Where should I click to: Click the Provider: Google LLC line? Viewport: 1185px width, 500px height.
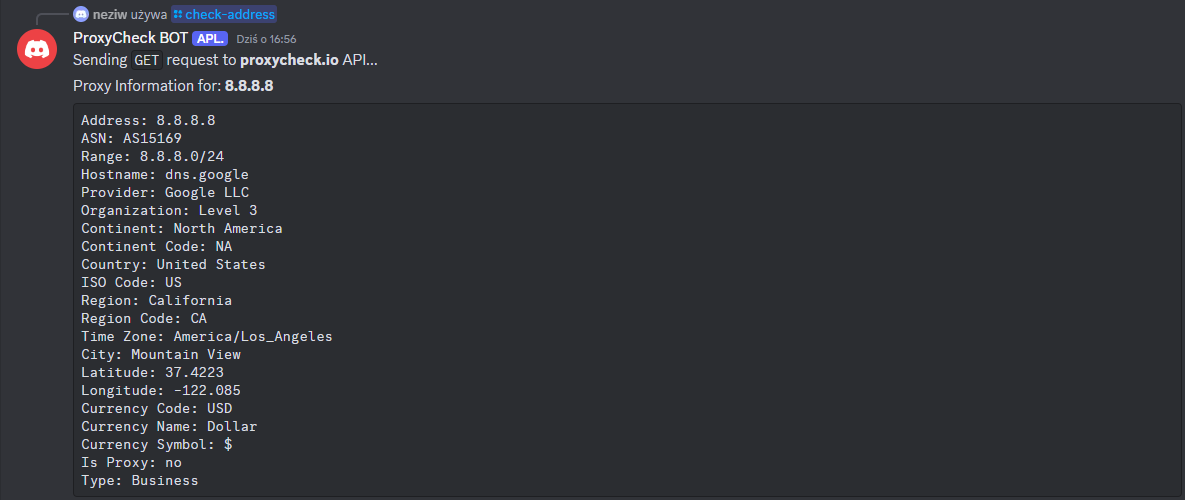coord(165,192)
